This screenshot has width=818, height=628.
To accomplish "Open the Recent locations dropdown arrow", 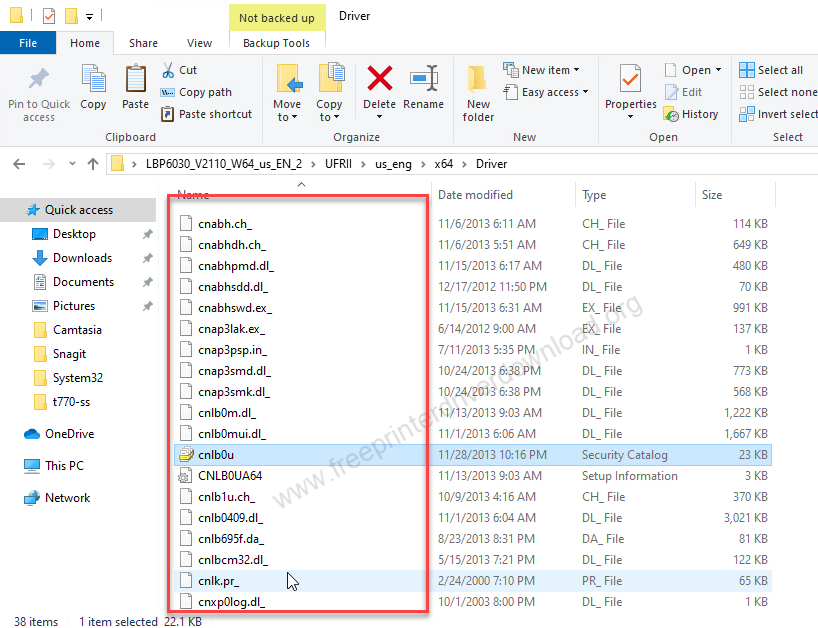I will (x=72, y=164).
